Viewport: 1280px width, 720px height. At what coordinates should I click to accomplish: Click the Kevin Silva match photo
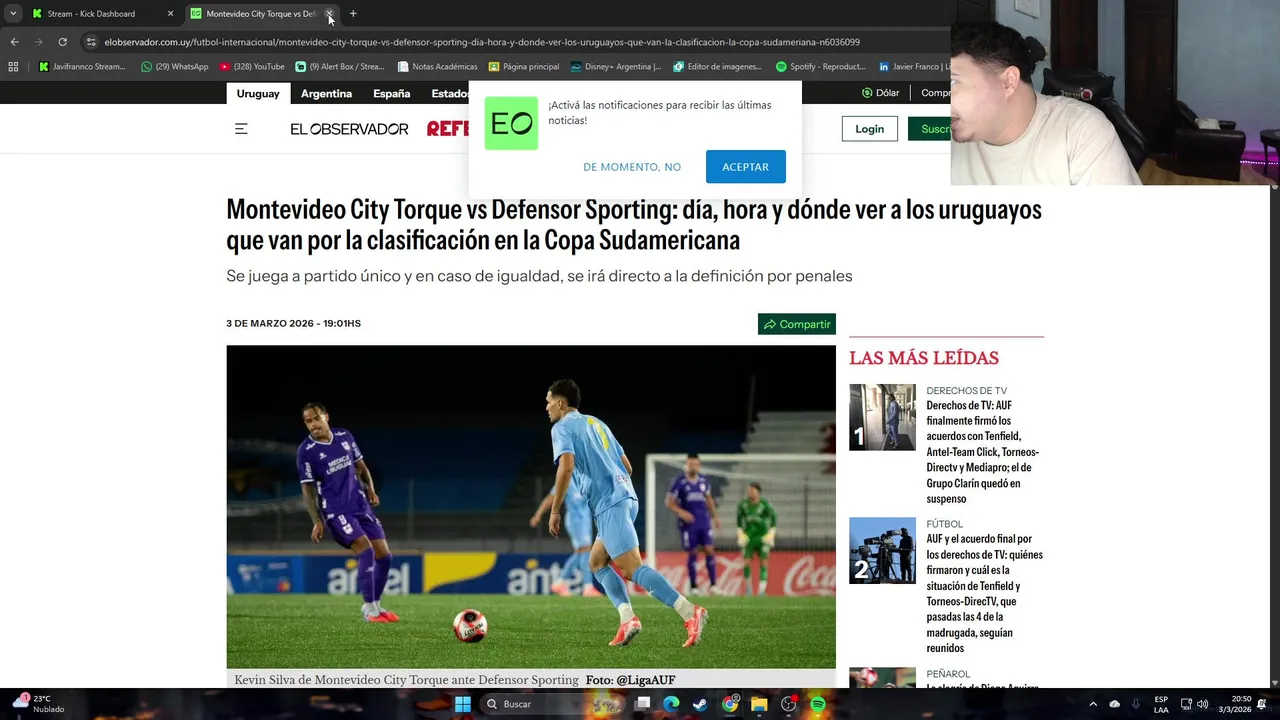coord(531,507)
